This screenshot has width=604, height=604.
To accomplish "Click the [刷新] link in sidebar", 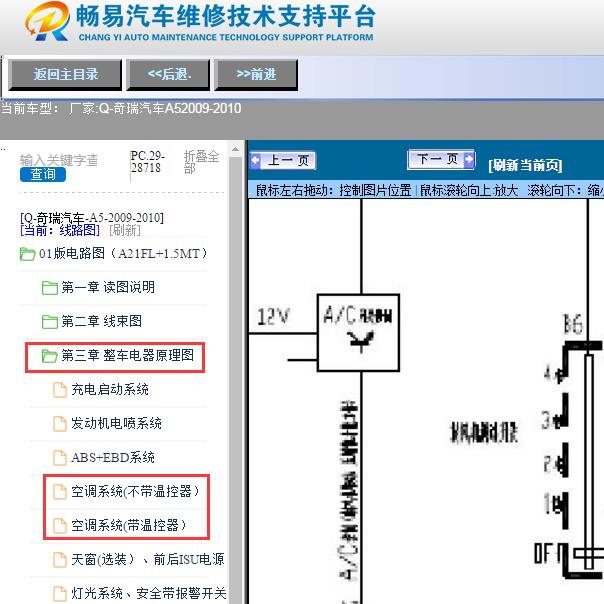I will point(125,230).
